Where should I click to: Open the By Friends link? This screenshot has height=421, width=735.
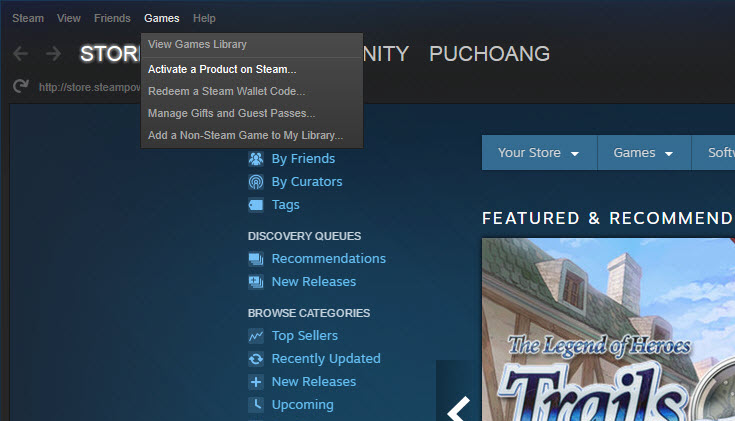click(x=303, y=159)
